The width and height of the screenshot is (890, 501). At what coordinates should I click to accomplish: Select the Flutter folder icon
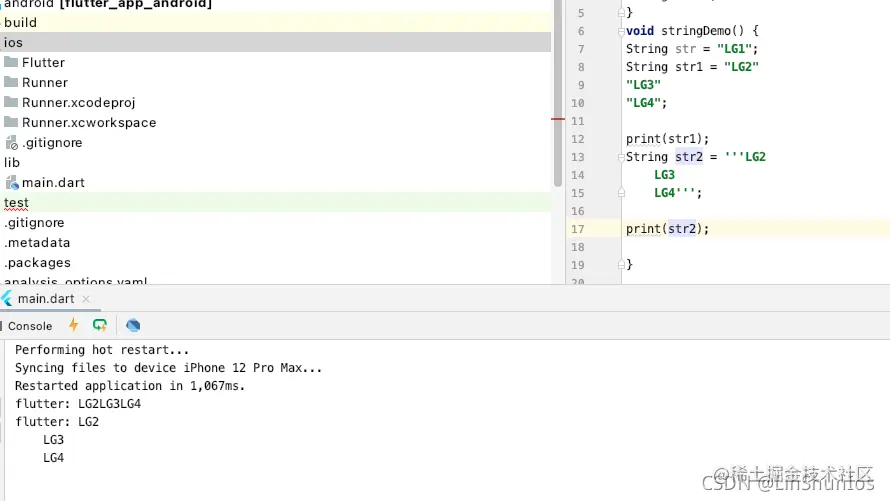coord(11,62)
